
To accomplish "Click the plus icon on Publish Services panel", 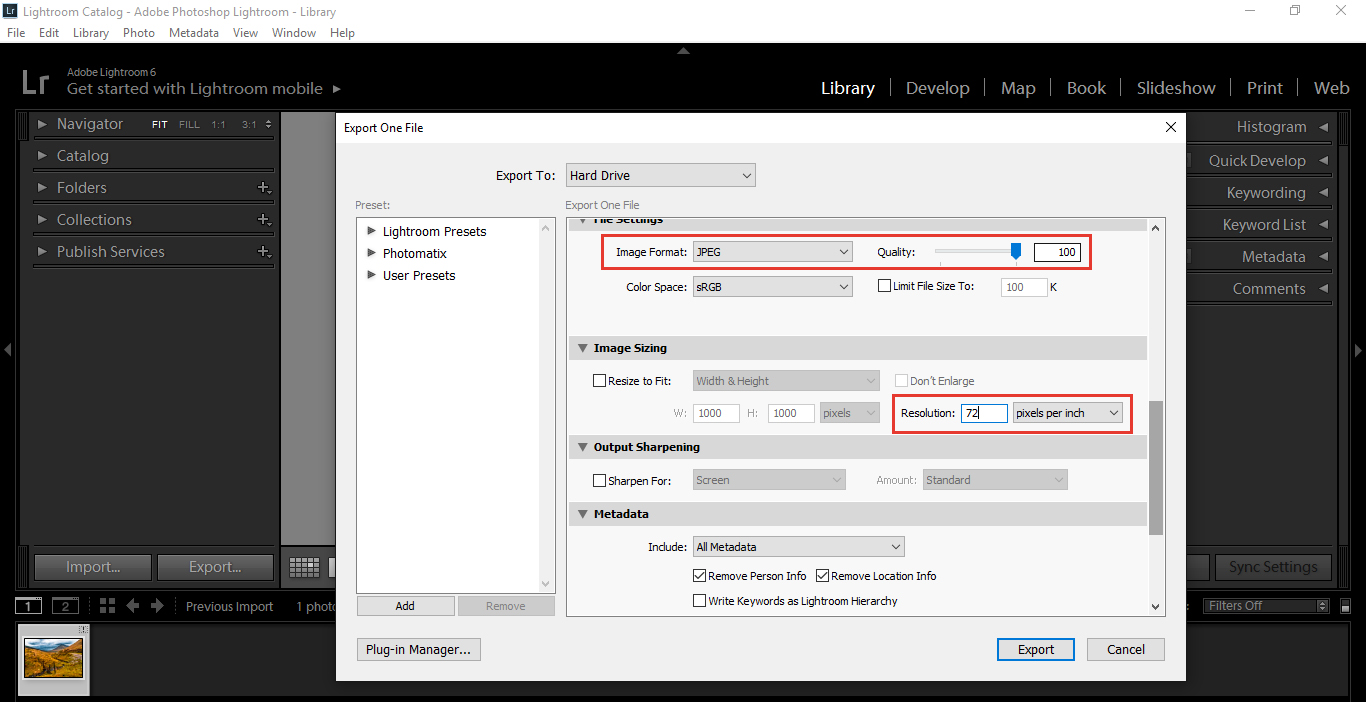I will 264,252.
